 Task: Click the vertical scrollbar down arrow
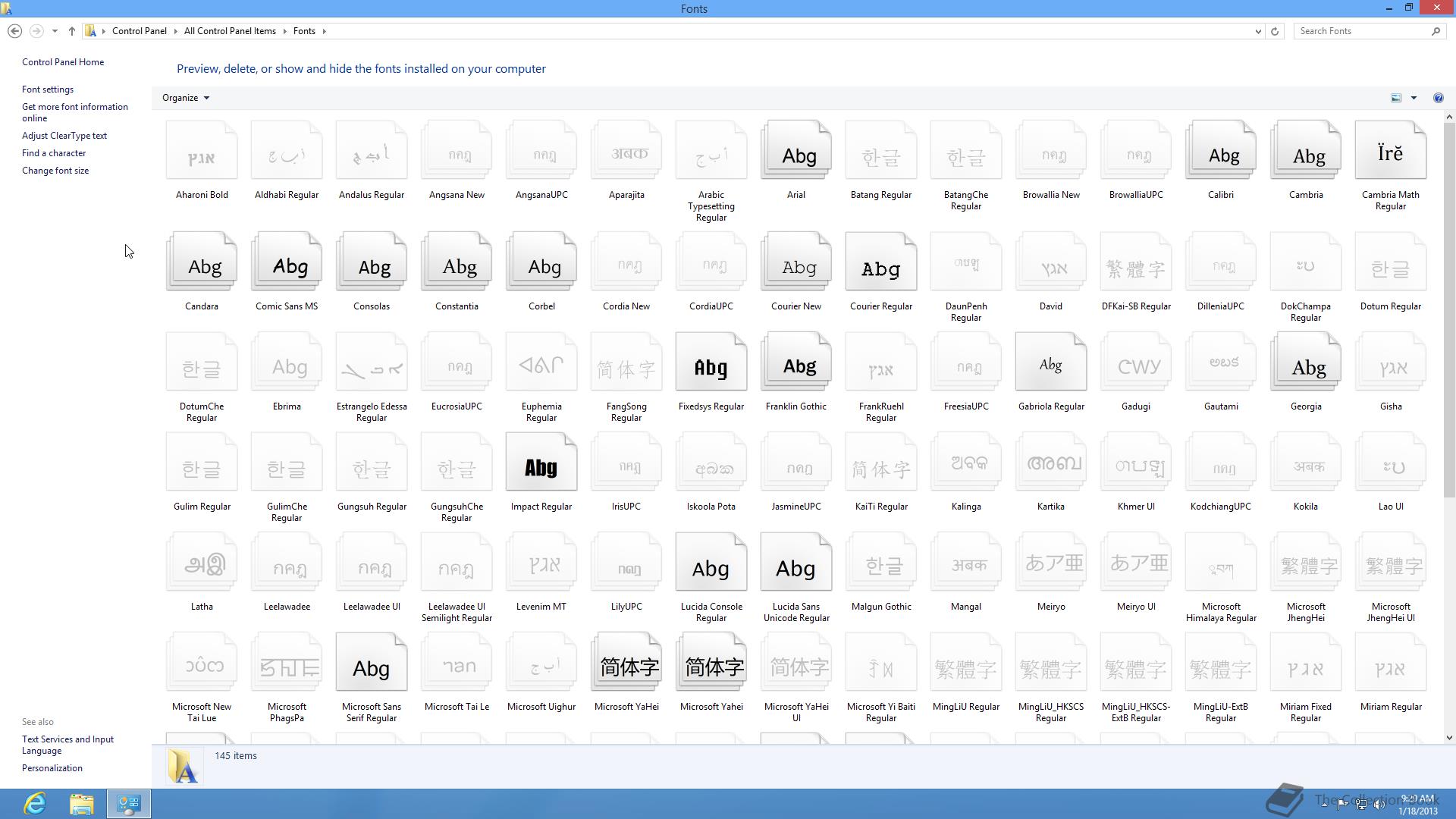tap(1449, 737)
